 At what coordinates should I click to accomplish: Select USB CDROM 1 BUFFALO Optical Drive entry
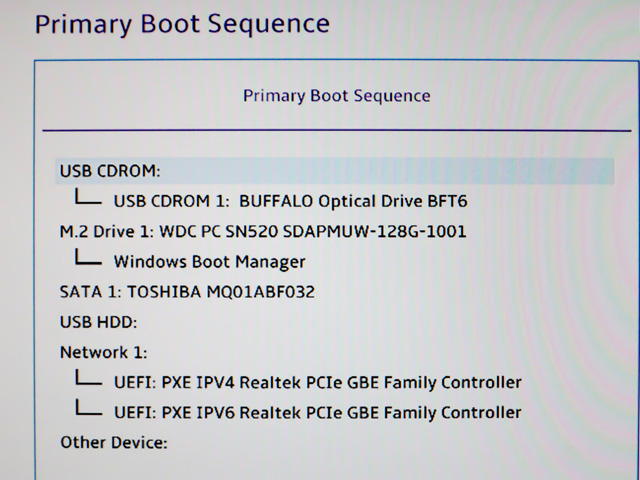point(290,201)
